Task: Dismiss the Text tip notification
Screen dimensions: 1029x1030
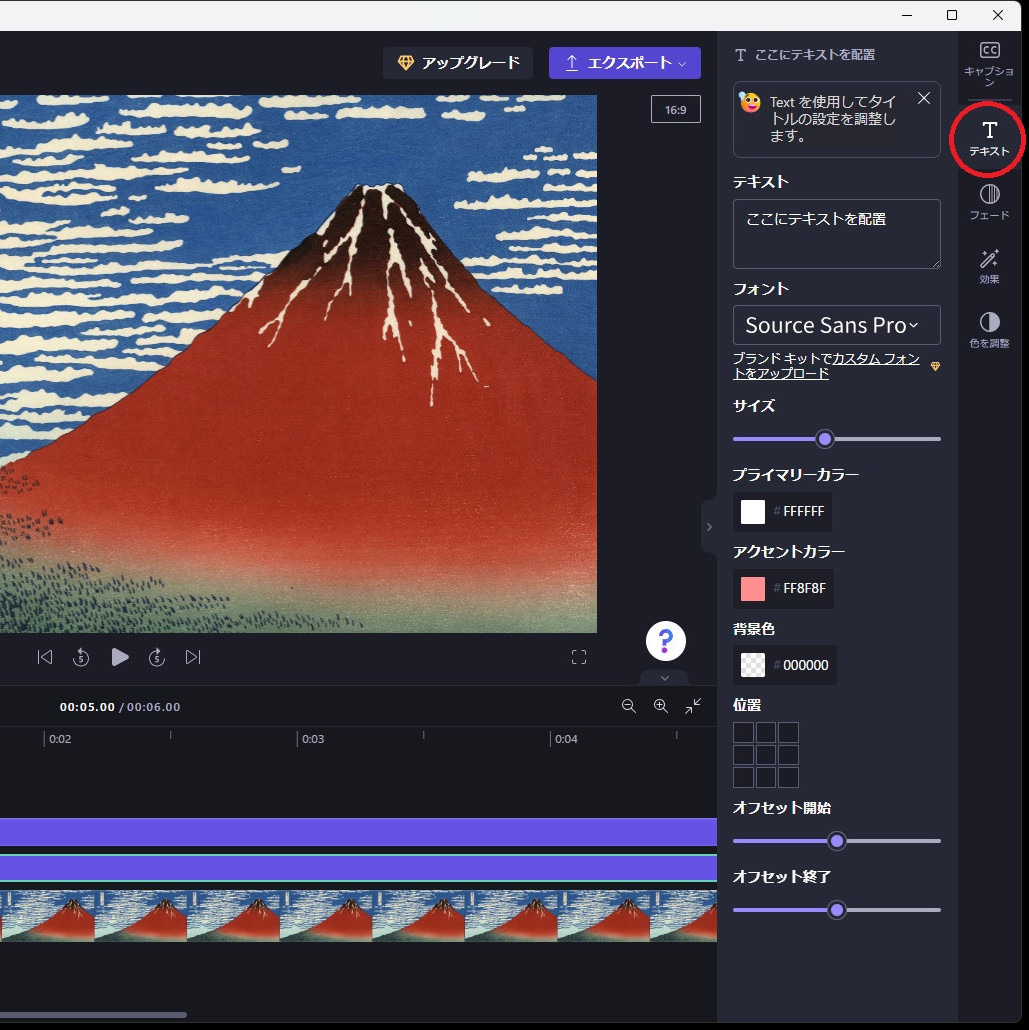Action: [924, 99]
